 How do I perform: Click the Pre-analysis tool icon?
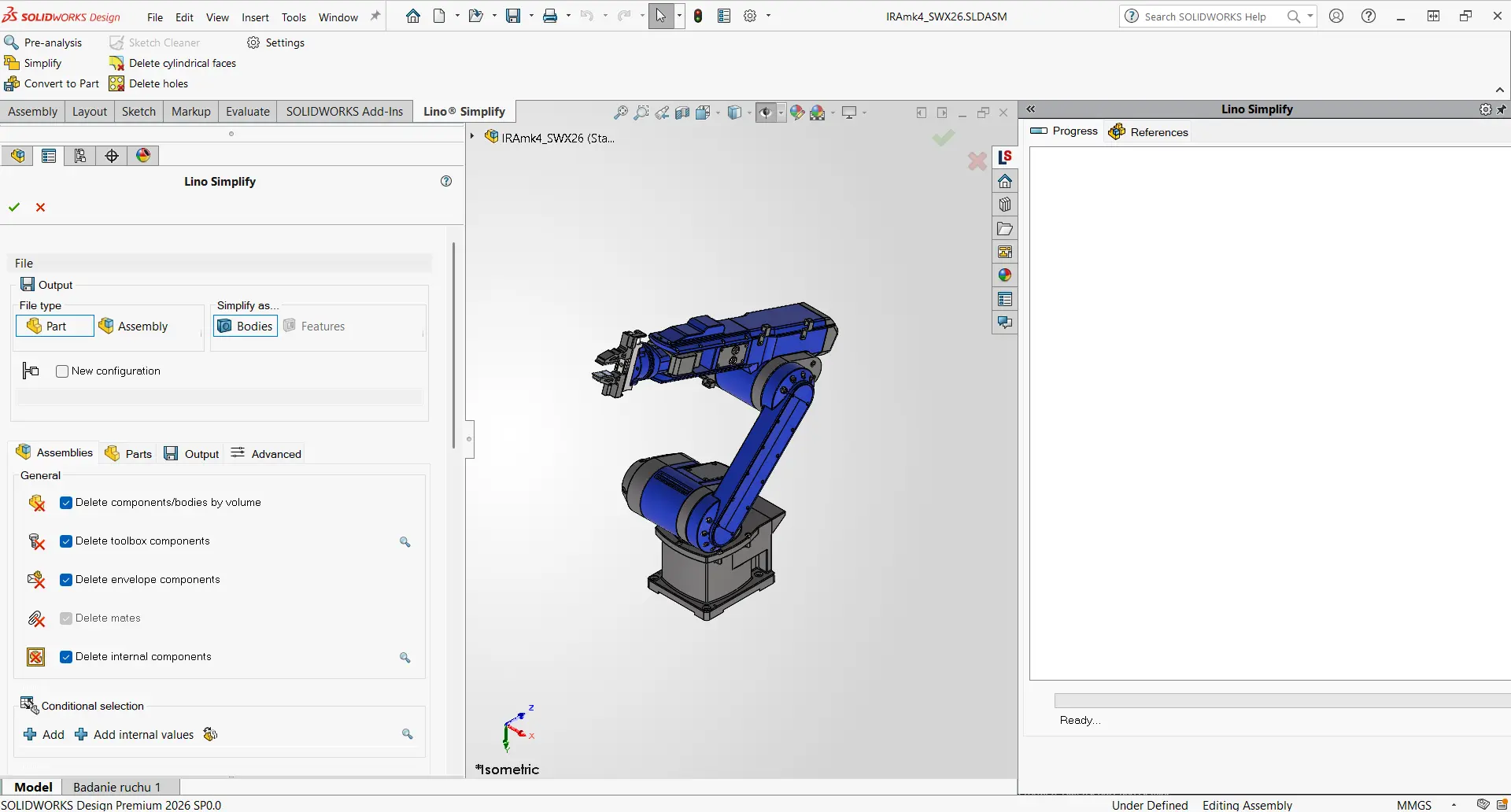coord(12,42)
